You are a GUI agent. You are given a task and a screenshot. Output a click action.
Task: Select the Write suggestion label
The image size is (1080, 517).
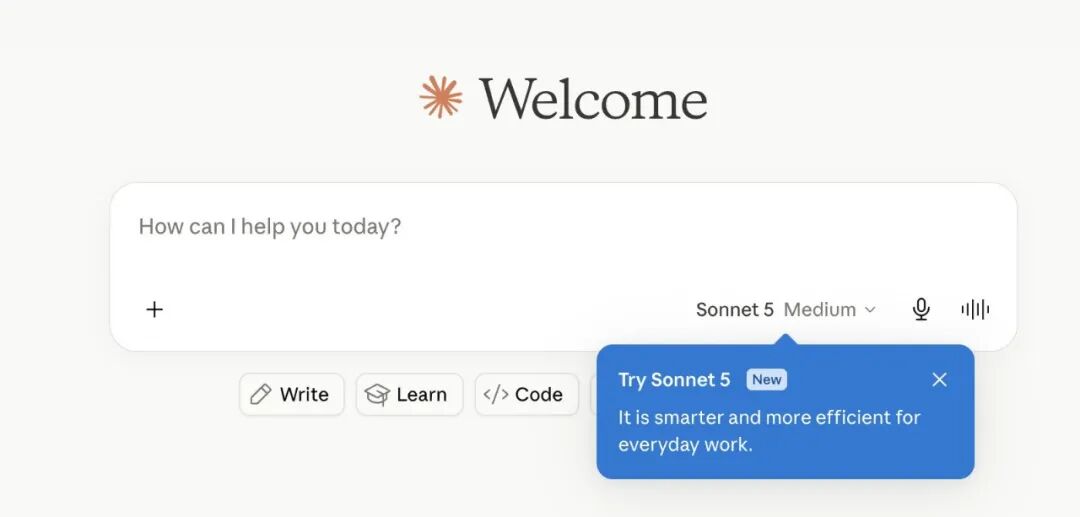click(x=304, y=394)
